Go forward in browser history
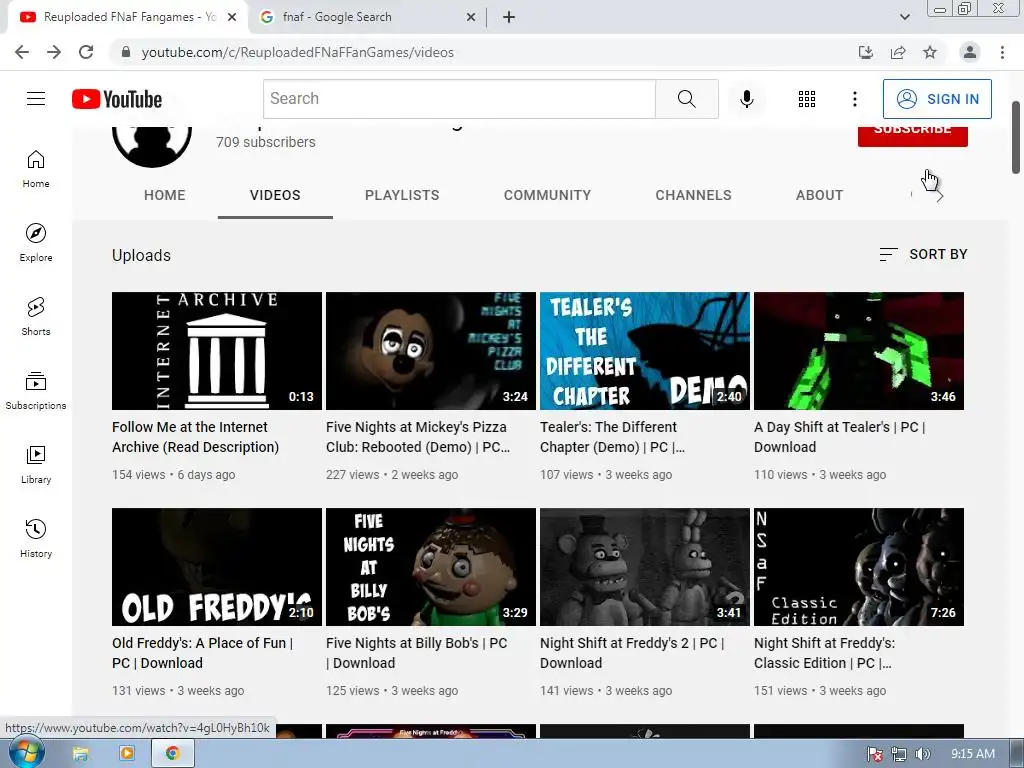 (x=54, y=52)
